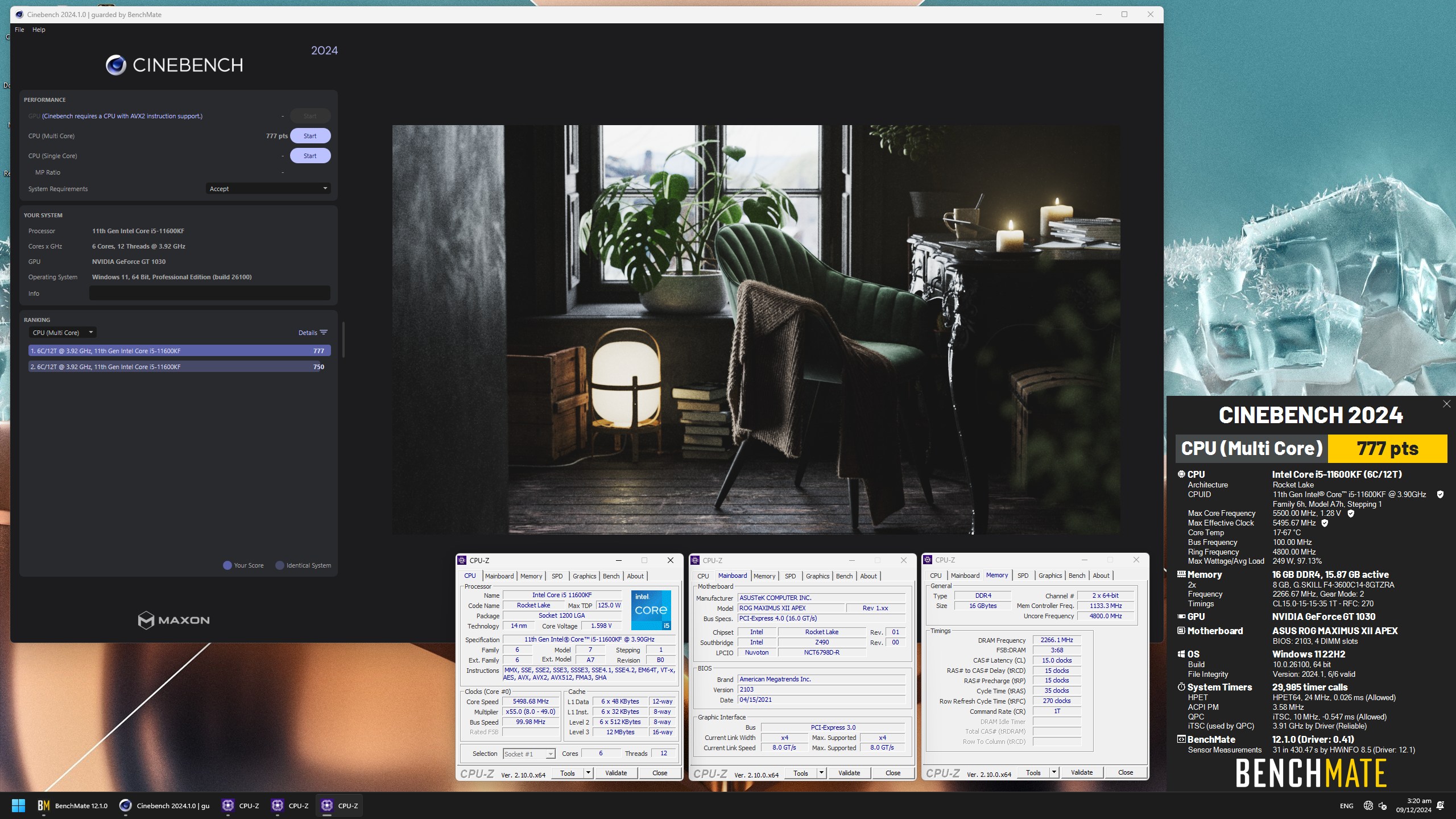1456x819 pixels.
Task: Select the third CPU-Z taskbar button
Action: (340, 805)
